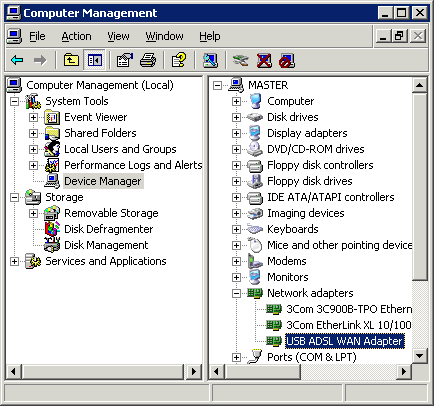This screenshot has width=434, height=406.
Task: Select Disk Management in the tree
Action: [106, 245]
